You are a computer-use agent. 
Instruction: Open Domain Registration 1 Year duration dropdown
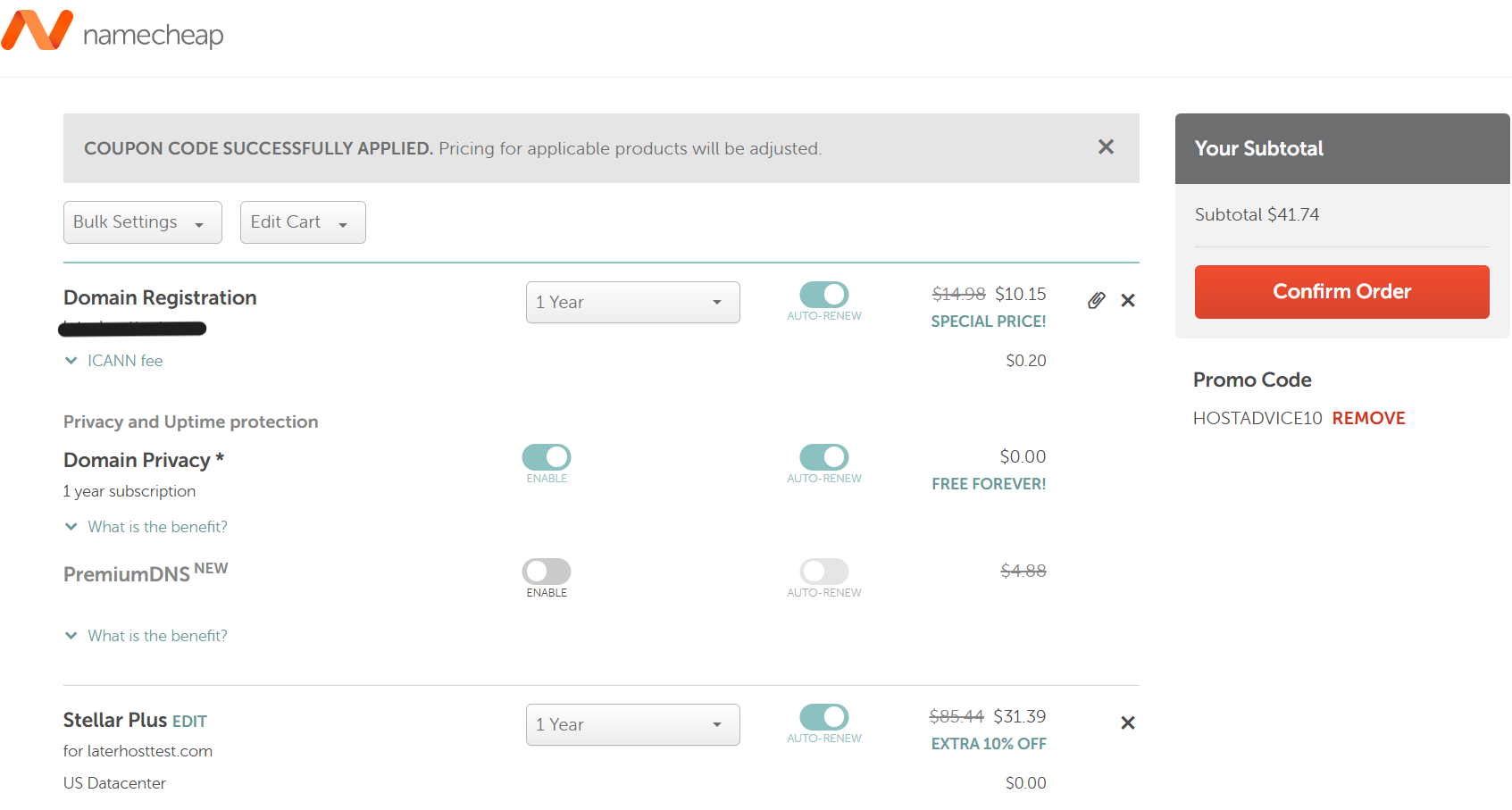[632, 303]
